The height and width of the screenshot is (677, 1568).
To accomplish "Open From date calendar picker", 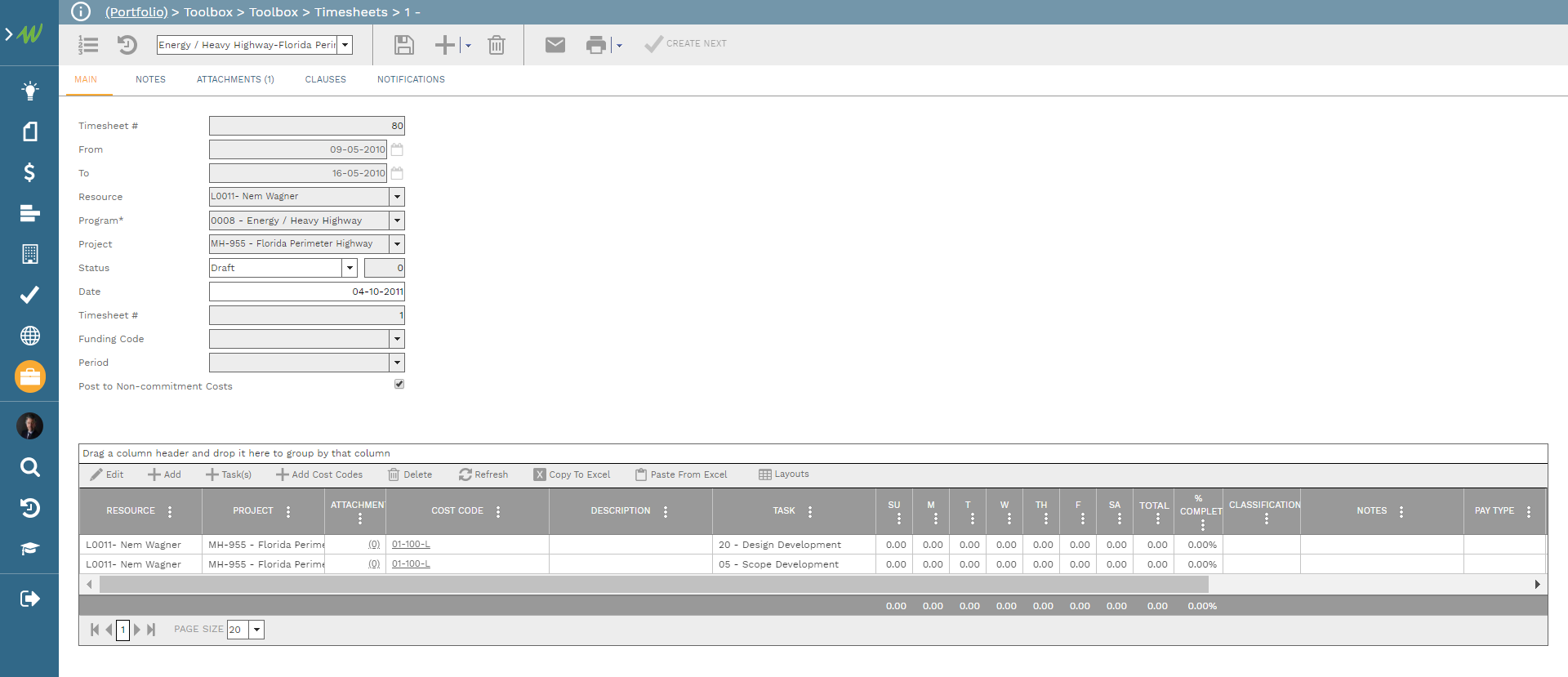I will click(x=397, y=149).
